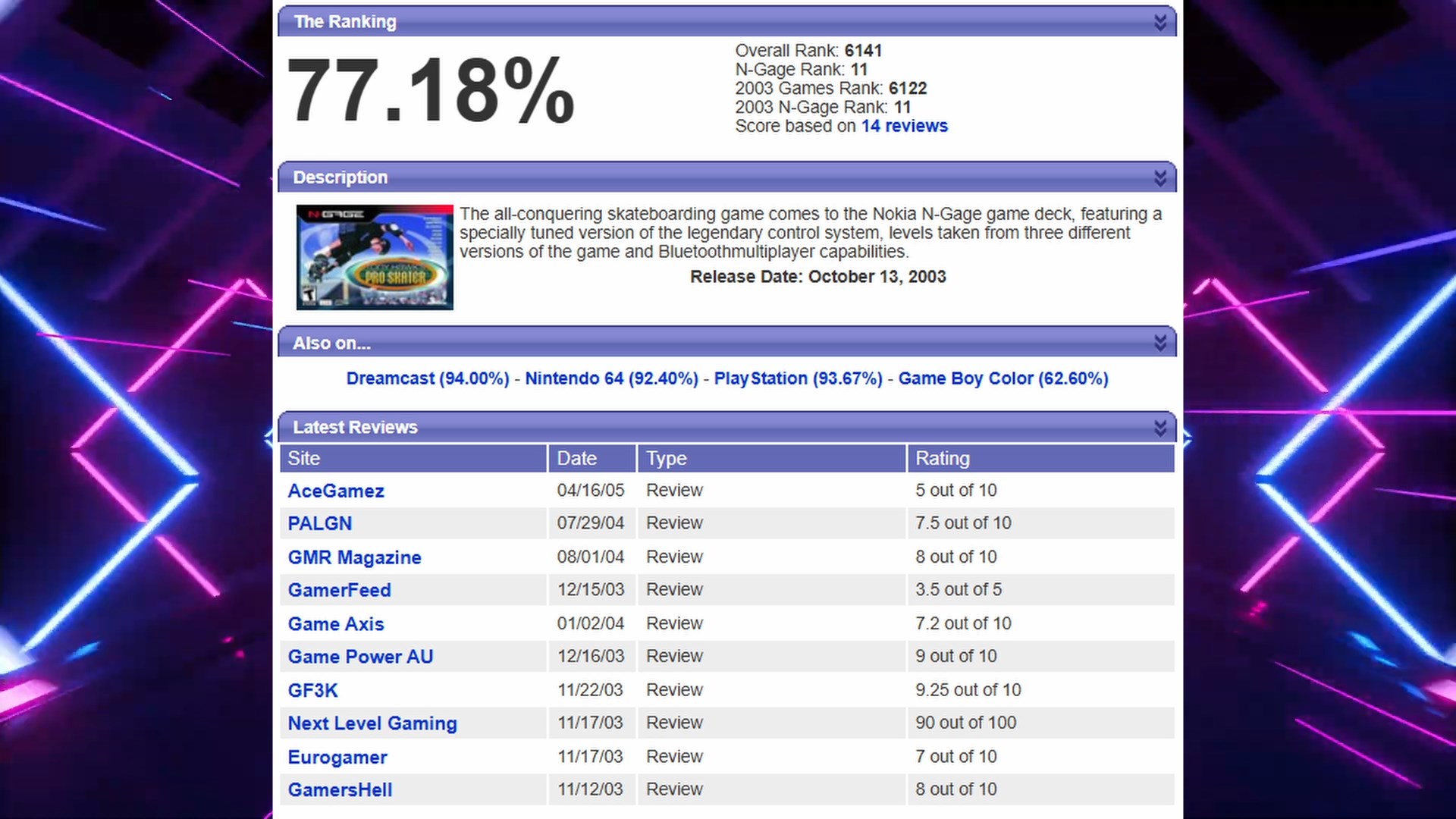
Task: Select the 9.25 out of 10 rating
Action: click(968, 690)
